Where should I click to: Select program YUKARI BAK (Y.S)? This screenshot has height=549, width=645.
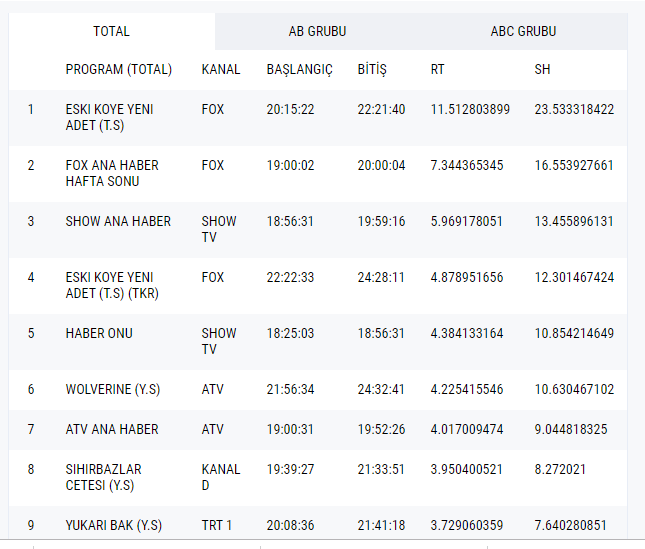coord(114,526)
